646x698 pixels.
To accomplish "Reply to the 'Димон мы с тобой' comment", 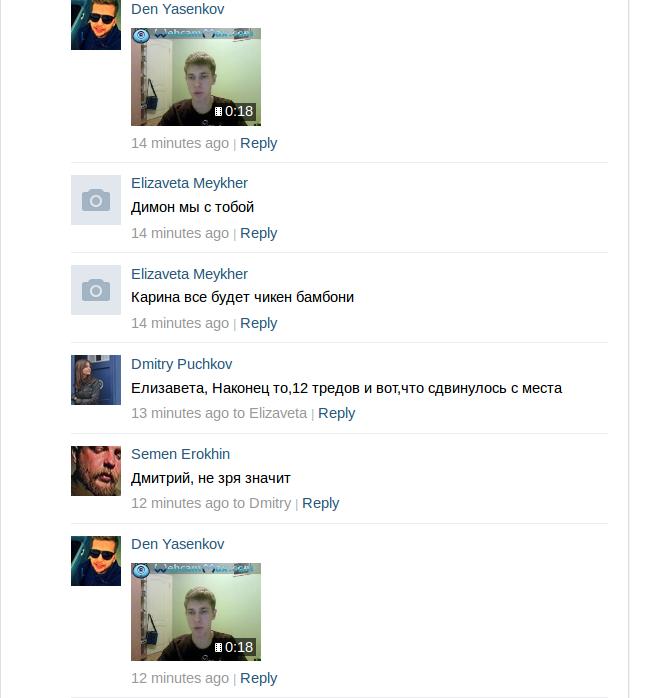I will [x=258, y=233].
